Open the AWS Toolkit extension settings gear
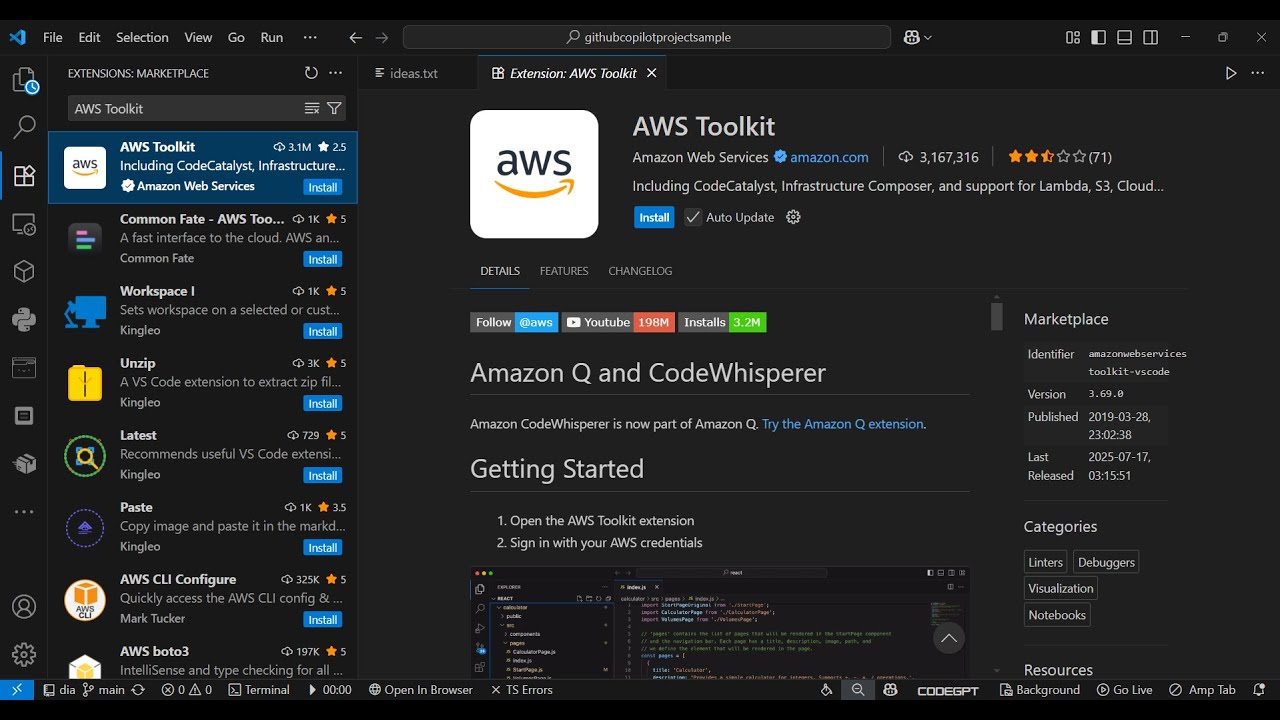The height and width of the screenshot is (720, 1280). tap(793, 217)
